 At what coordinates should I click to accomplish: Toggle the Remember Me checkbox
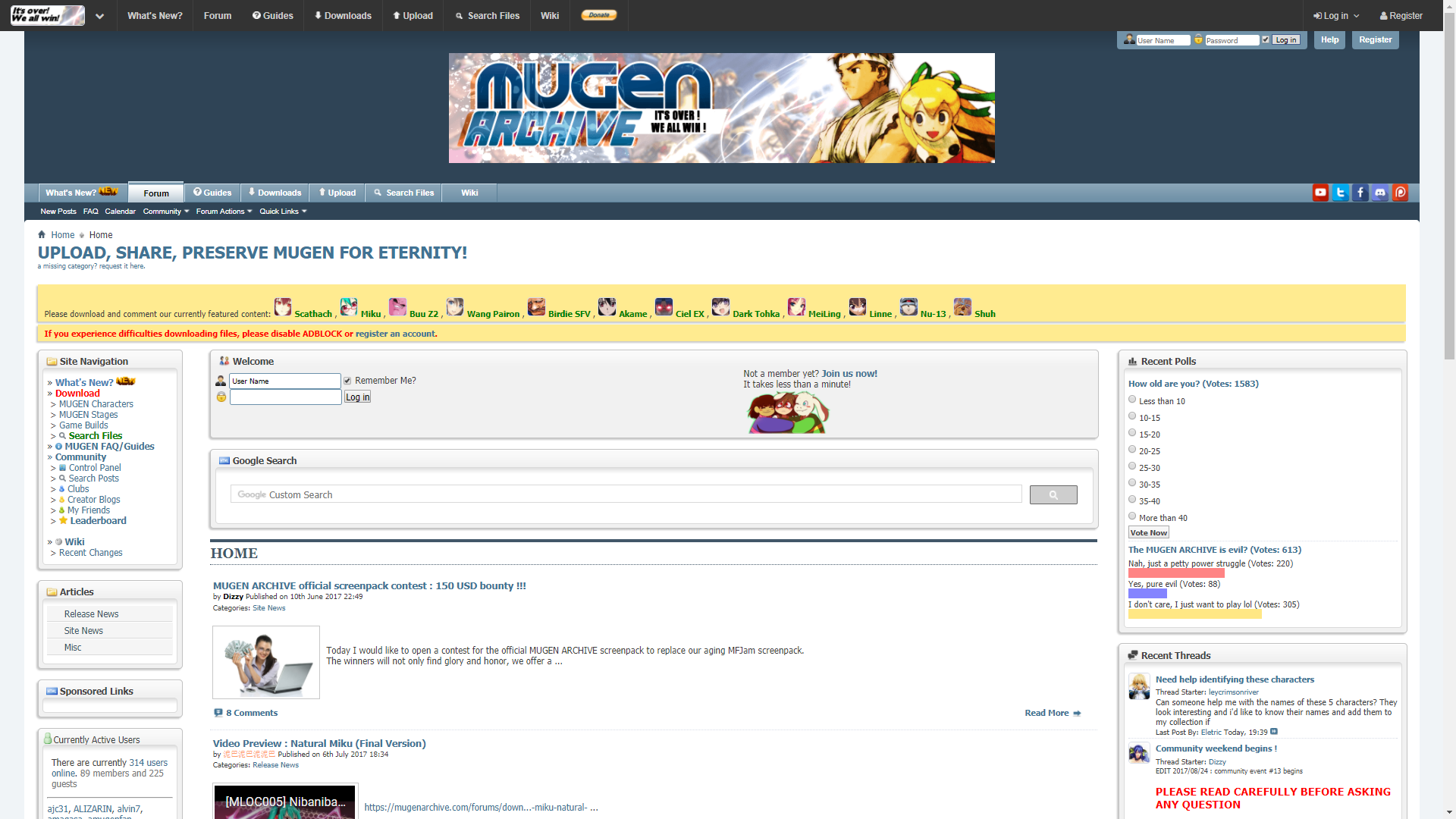[x=347, y=380]
